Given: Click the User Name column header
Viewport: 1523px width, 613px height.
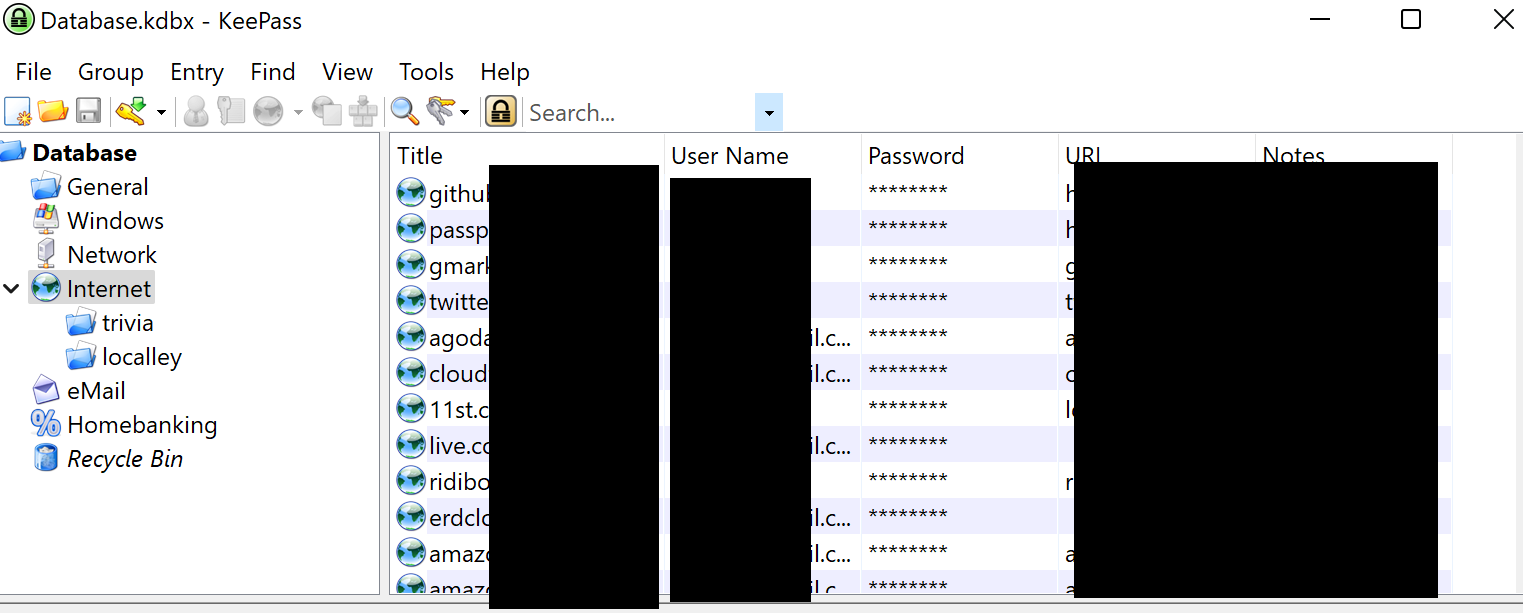Looking at the screenshot, I should [x=729, y=156].
